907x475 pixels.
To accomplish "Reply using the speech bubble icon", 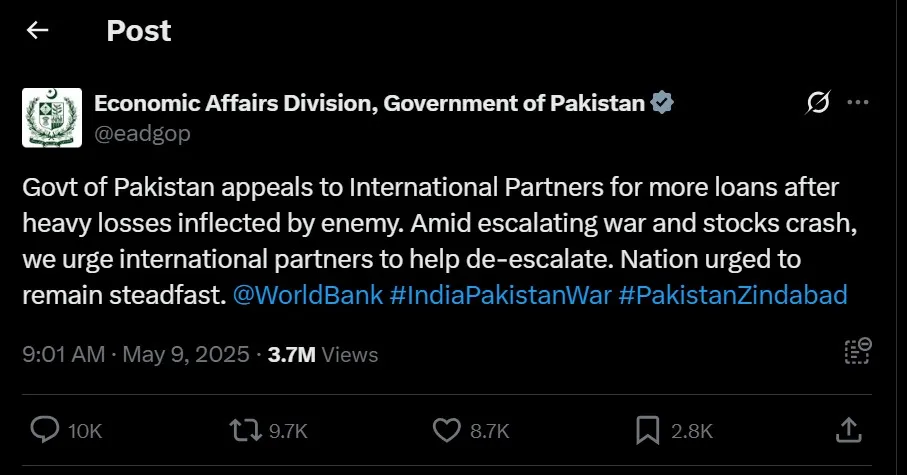I will point(45,430).
